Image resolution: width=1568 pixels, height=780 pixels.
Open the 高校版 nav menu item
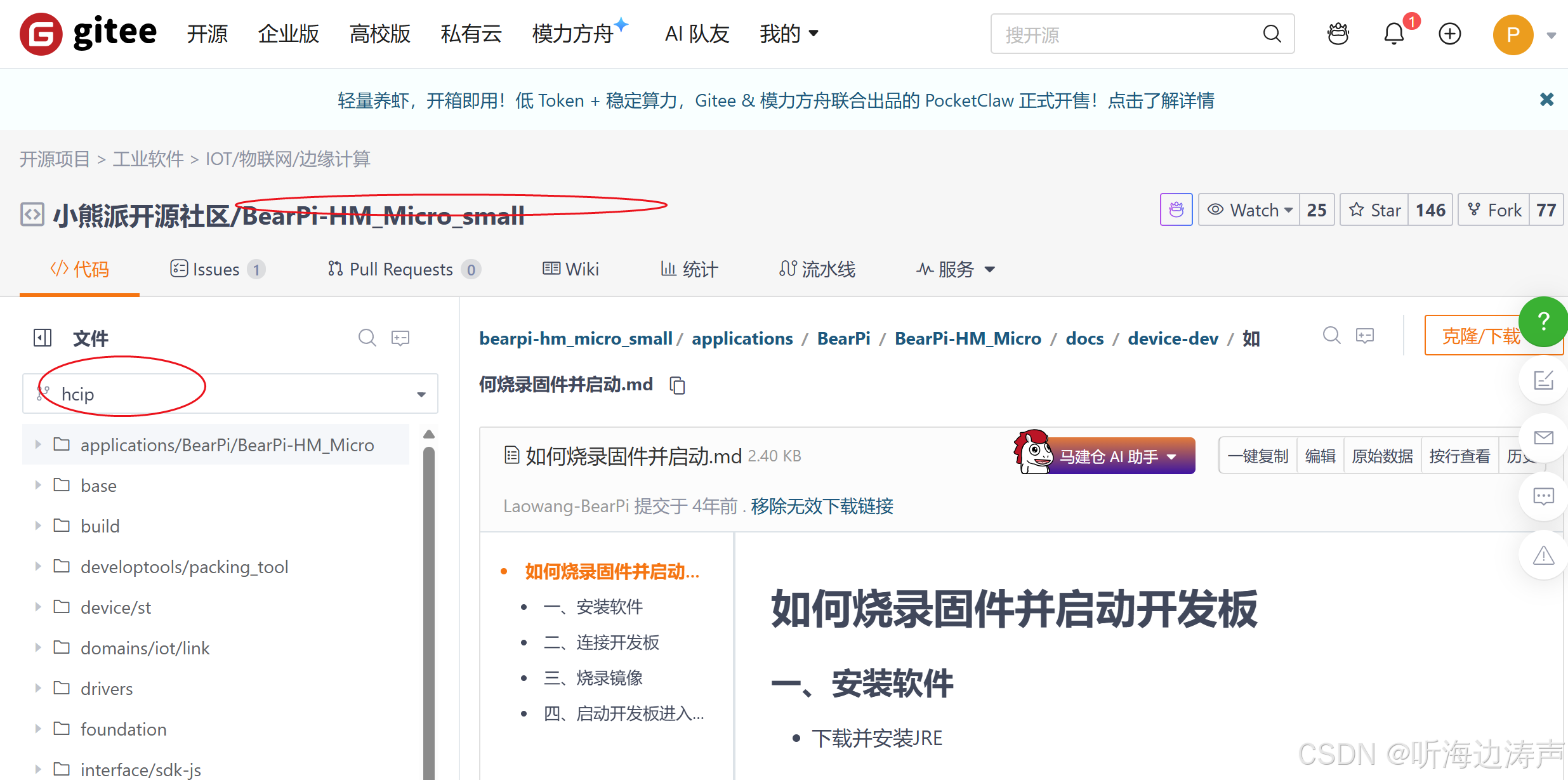[x=380, y=34]
